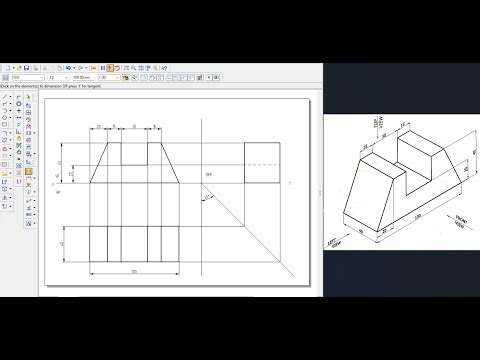Open the text size 12 dropdown

(58, 77)
